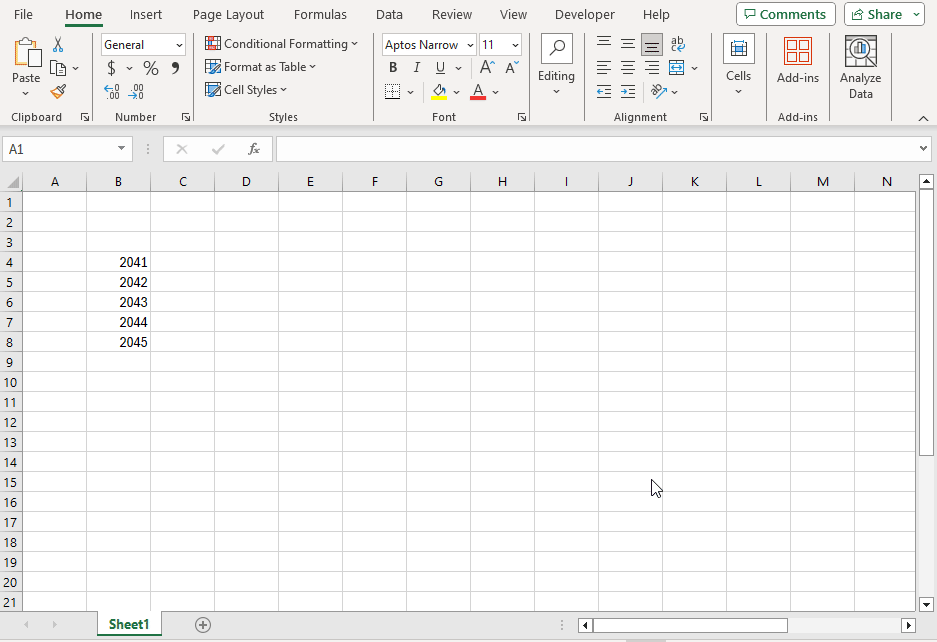
Task: Switch to Page Layout tab
Action: coord(228,14)
